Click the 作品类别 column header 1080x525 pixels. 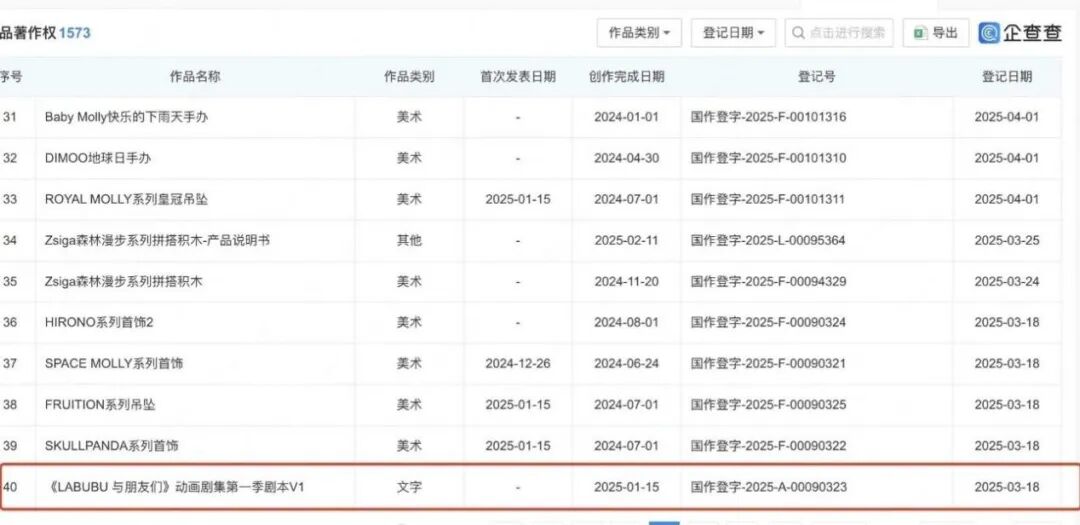pos(409,76)
